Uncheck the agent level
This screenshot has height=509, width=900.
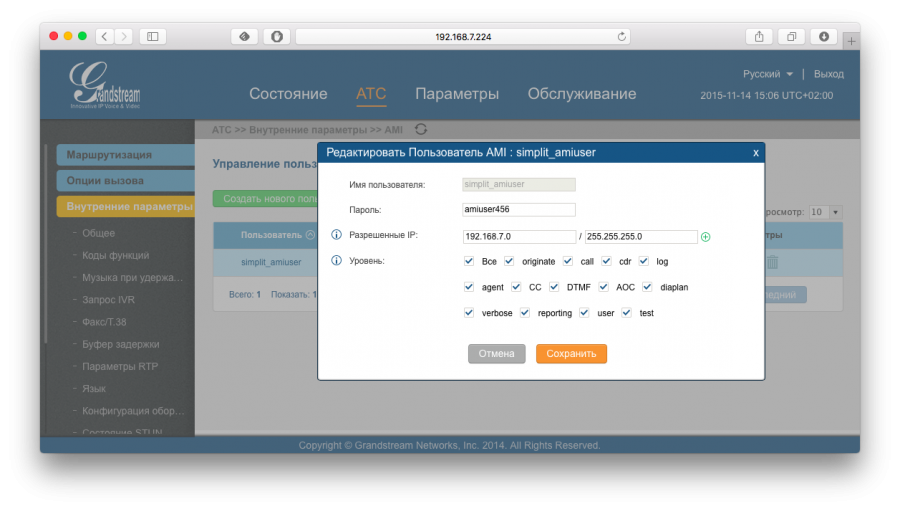click(x=469, y=287)
